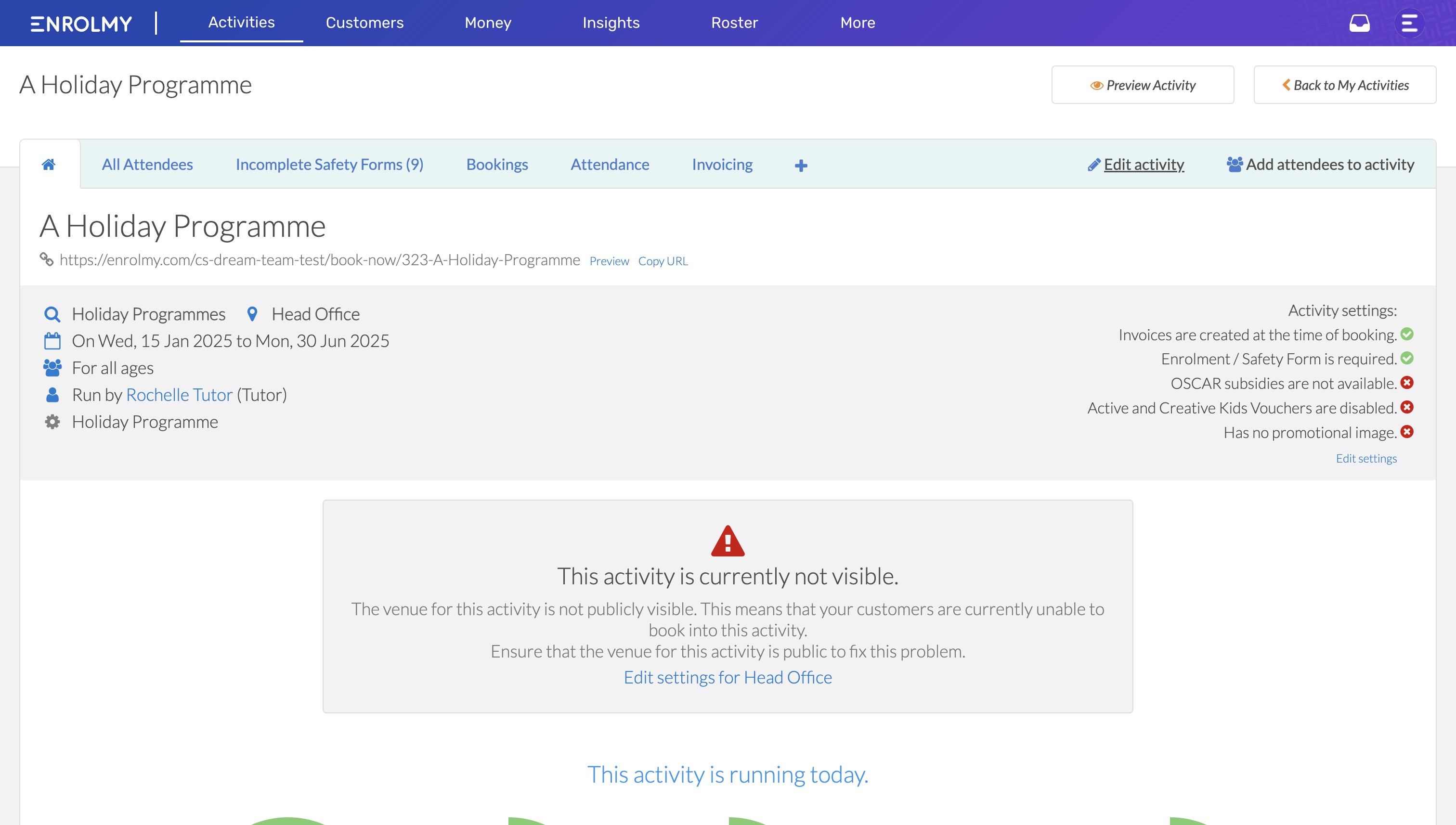Click red cross for Kids Vouchers disabled
The image size is (1456, 825).
click(x=1407, y=407)
